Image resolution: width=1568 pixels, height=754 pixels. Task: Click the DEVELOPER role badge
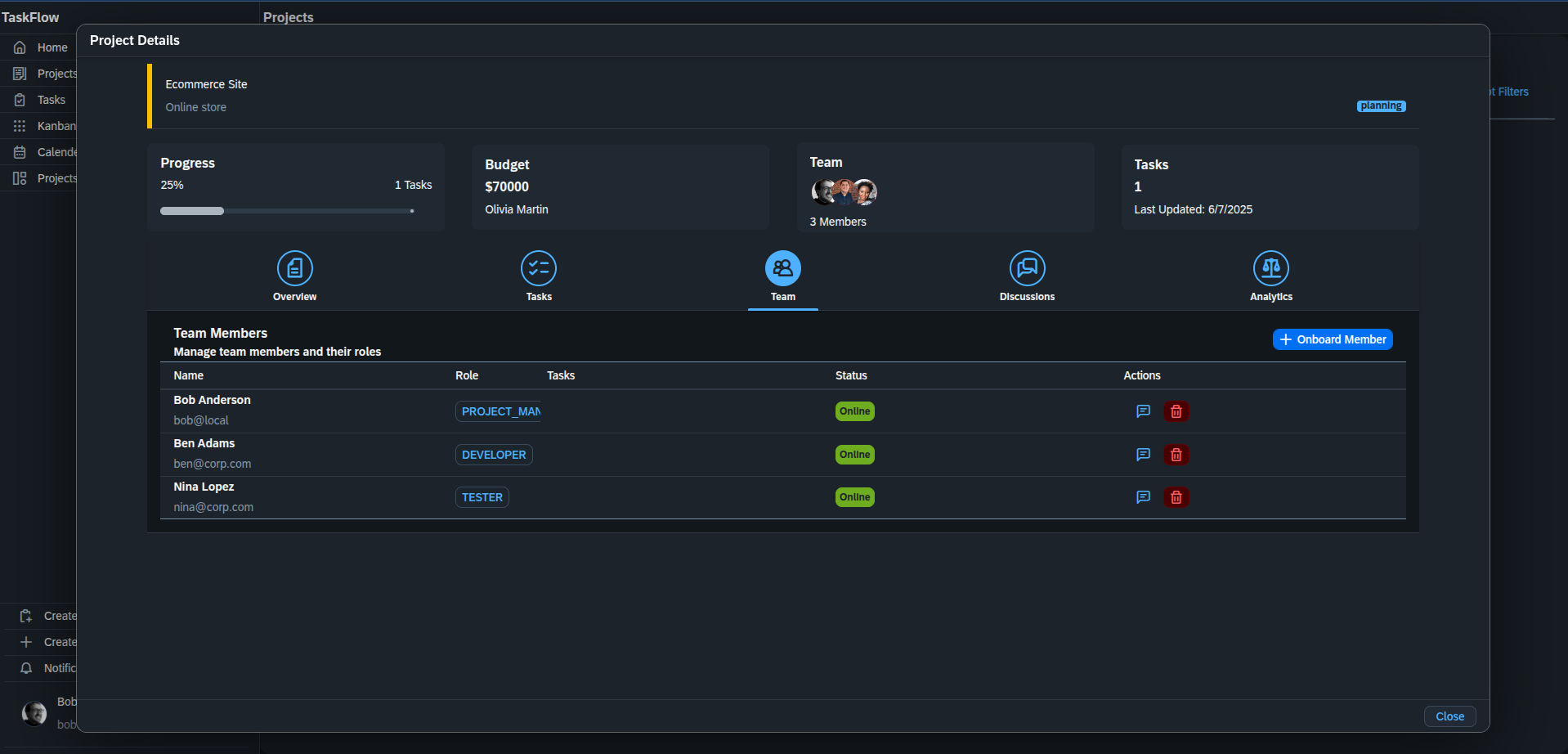tap(494, 455)
